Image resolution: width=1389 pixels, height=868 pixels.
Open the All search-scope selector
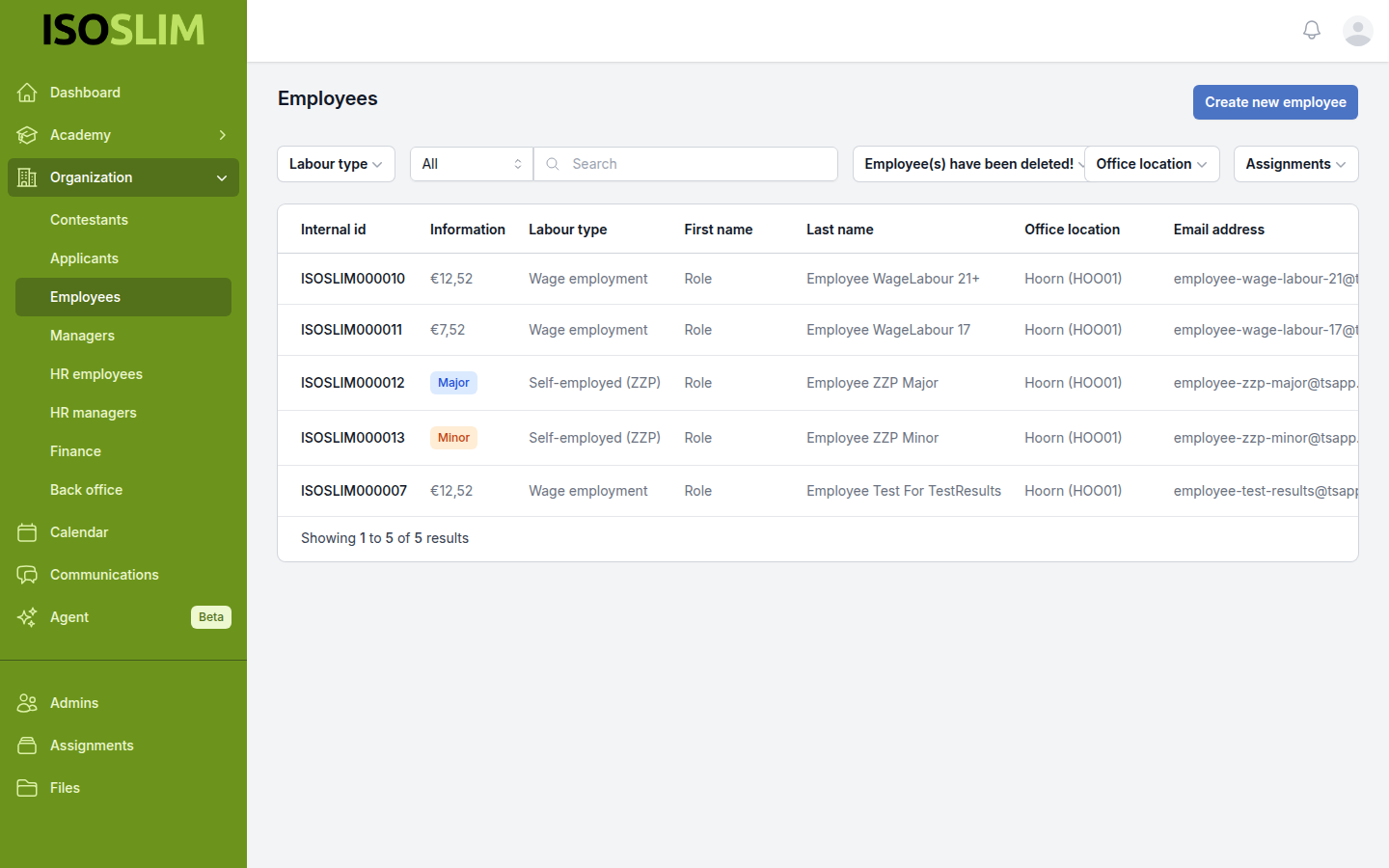(x=471, y=164)
